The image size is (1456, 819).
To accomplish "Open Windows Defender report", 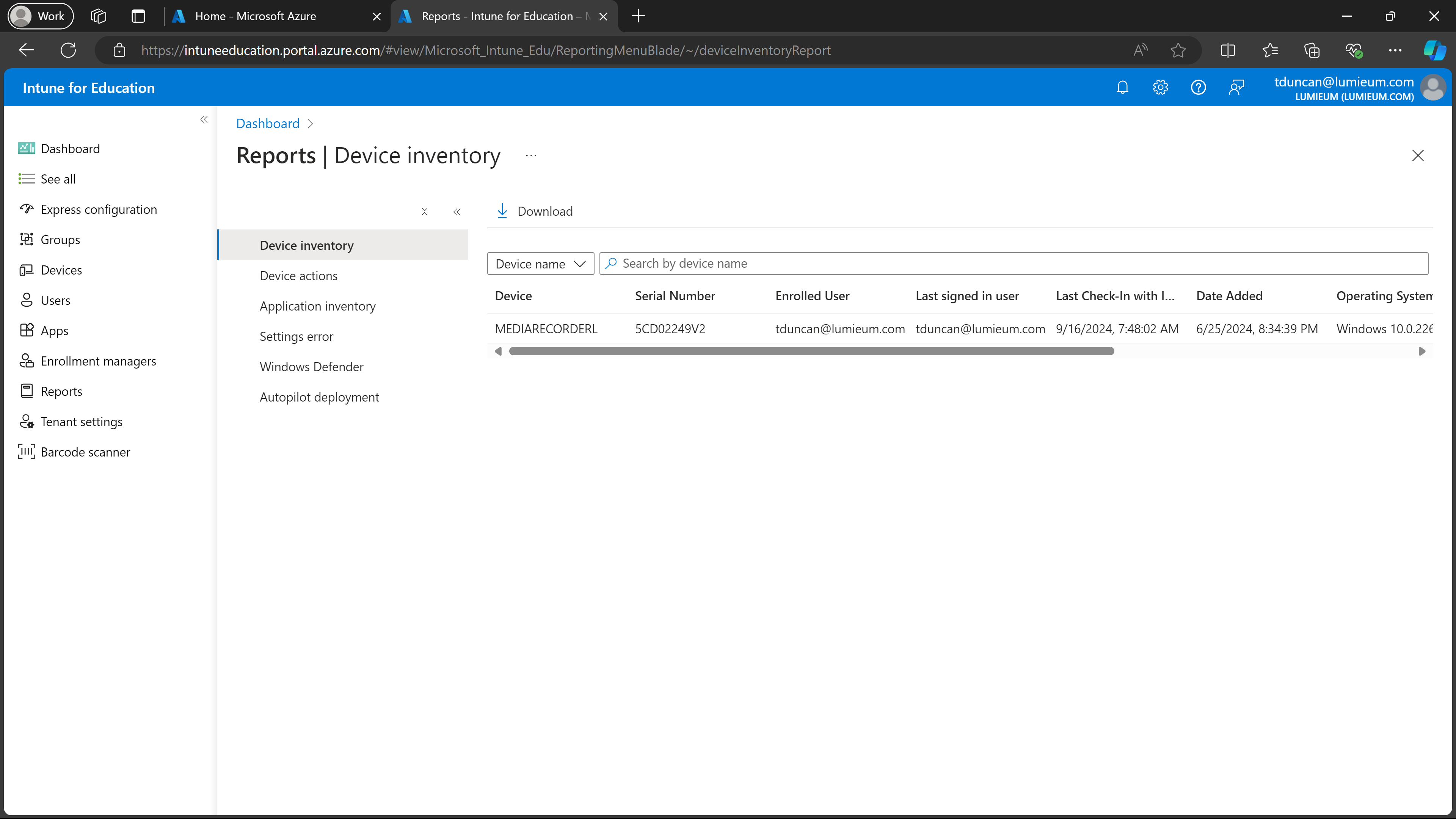I will (x=311, y=366).
